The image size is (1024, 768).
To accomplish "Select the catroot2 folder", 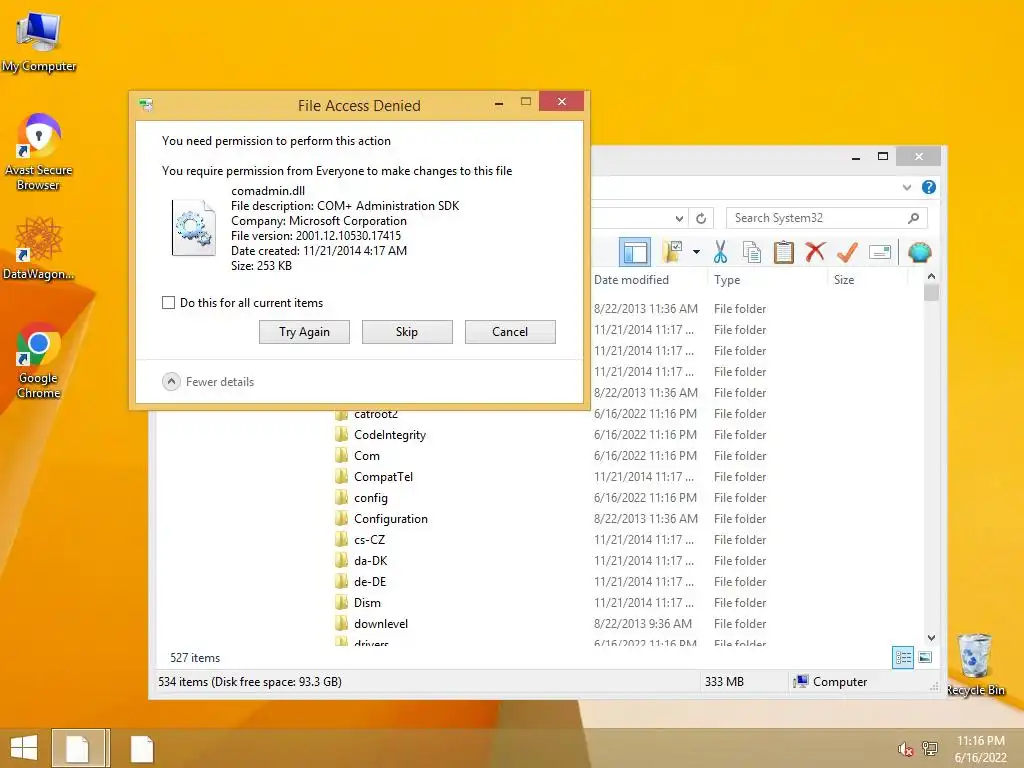I will click(376, 414).
